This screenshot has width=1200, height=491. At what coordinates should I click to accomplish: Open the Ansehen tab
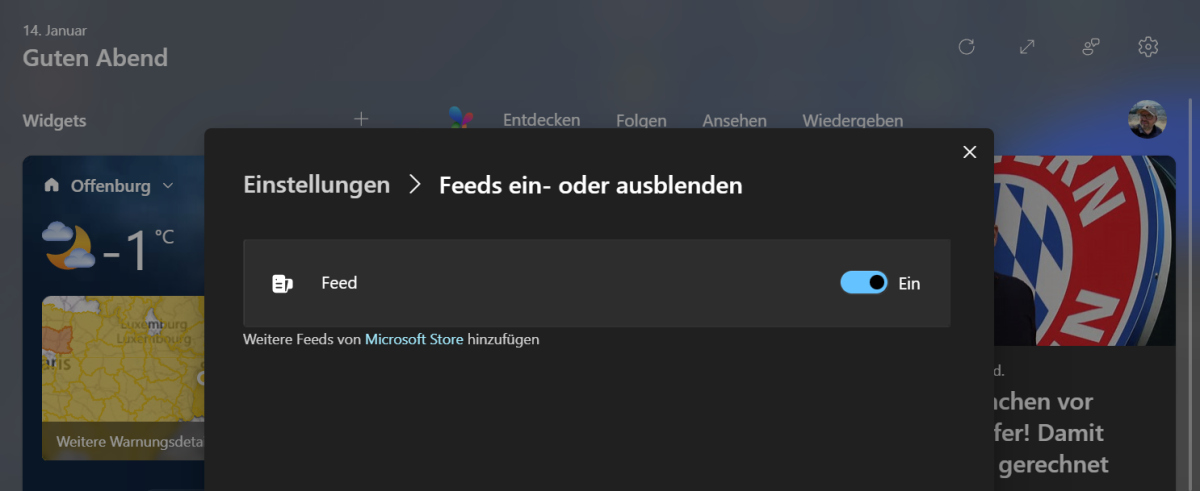pos(734,121)
